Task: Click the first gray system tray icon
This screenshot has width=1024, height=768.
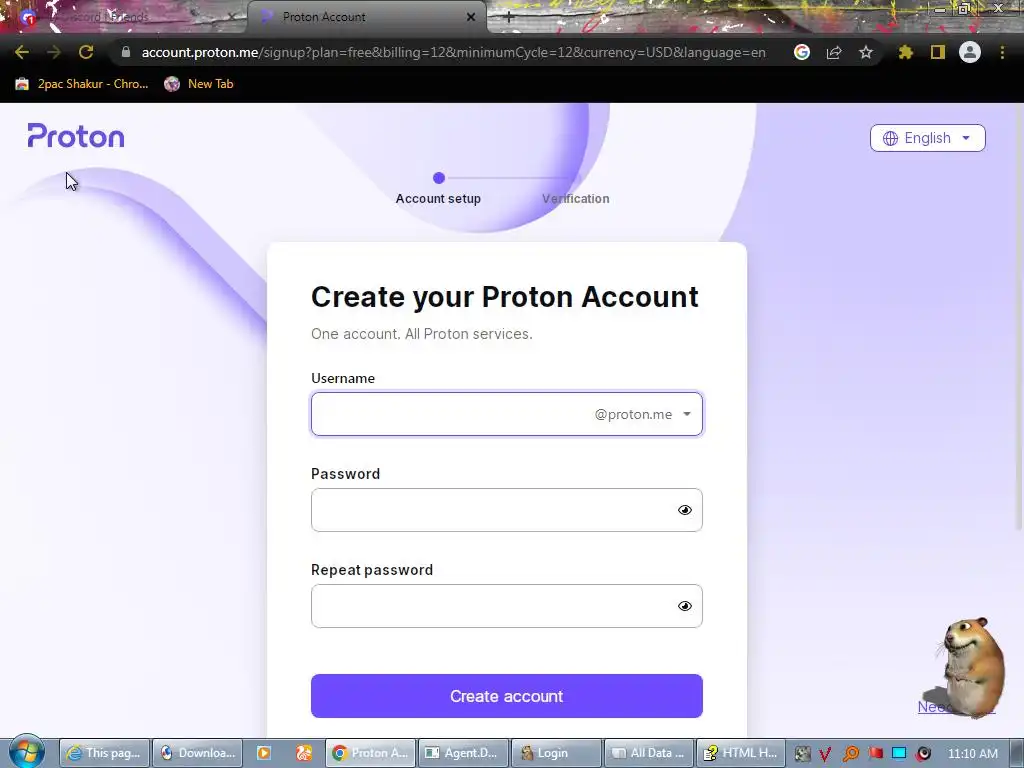Action: (802, 754)
